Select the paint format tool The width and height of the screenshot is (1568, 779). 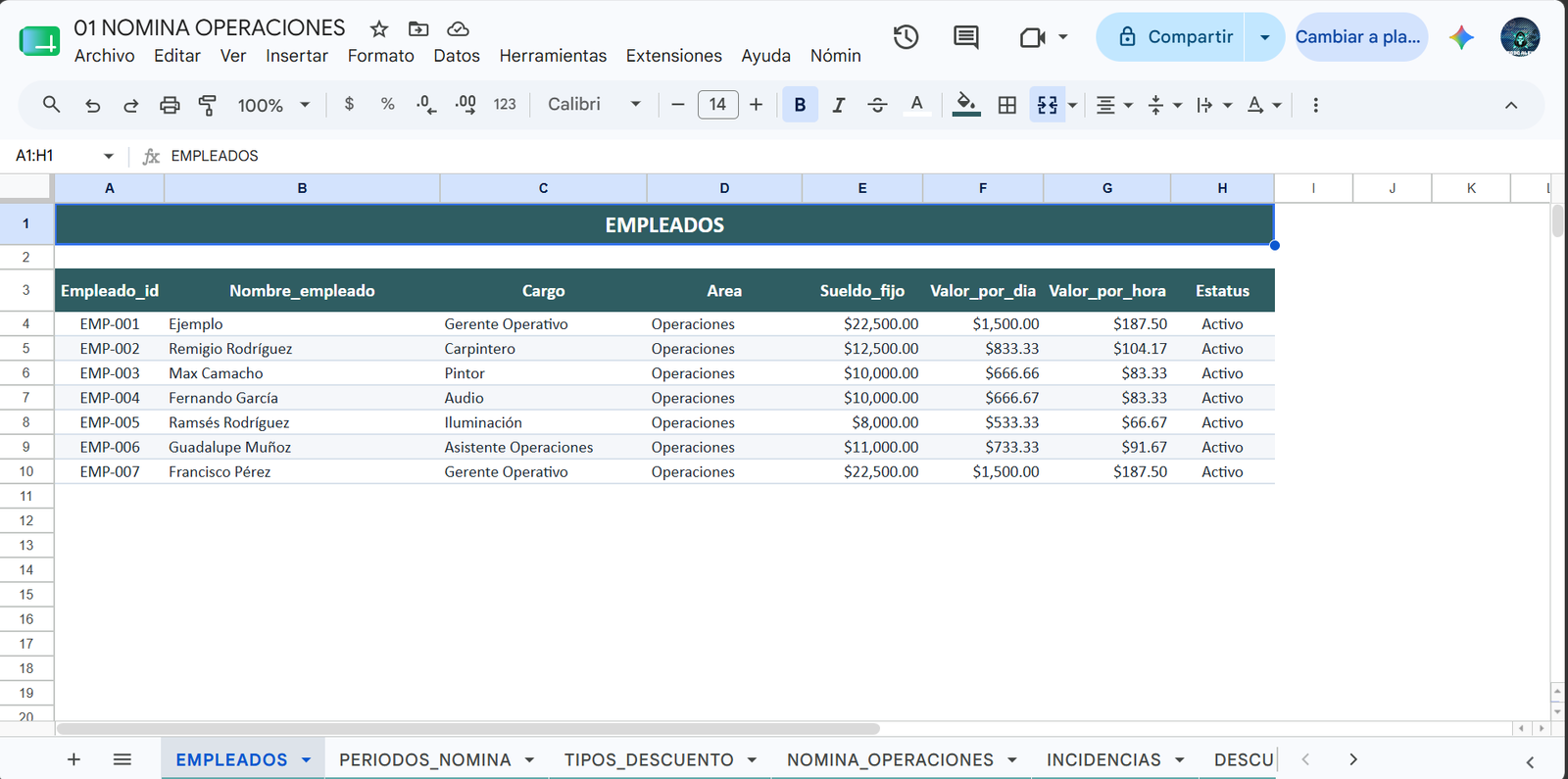(x=208, y=105)
